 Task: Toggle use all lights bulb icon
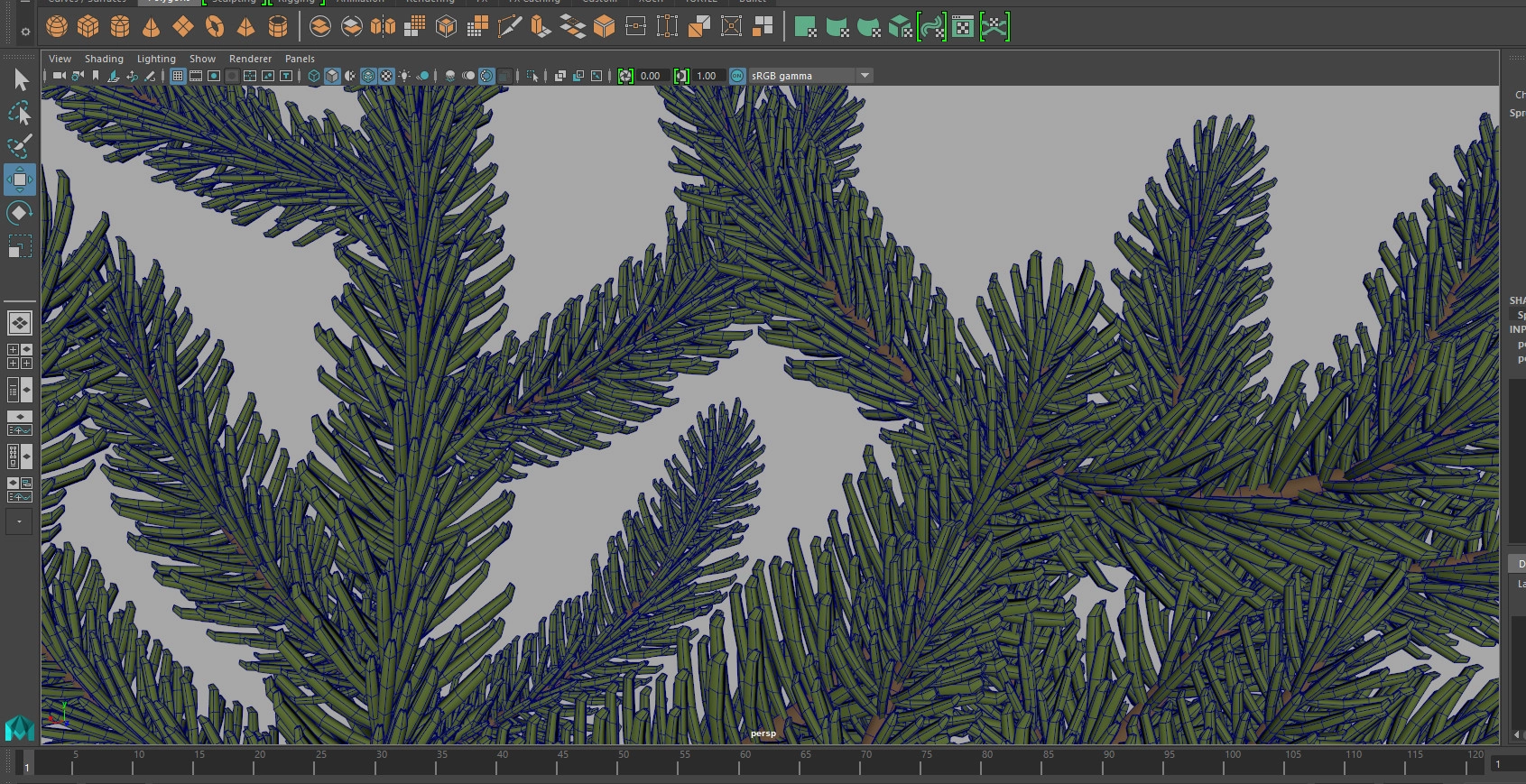pyautogui.click(x=404, y=76)
